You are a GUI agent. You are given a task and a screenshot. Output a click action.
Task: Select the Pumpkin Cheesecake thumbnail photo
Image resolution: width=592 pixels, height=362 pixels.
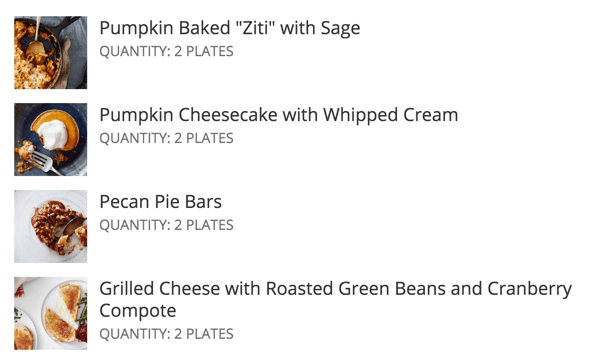pos(51,139)
